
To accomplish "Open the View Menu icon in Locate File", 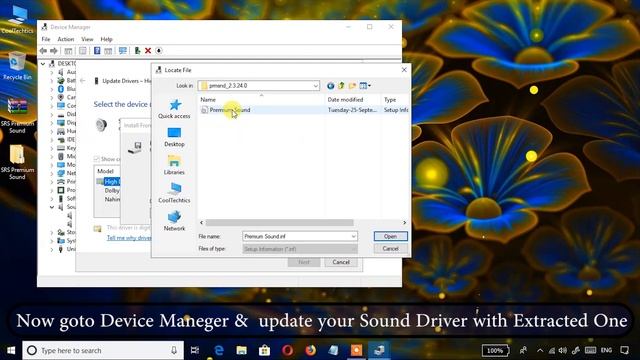I will (x=365, y=86).
